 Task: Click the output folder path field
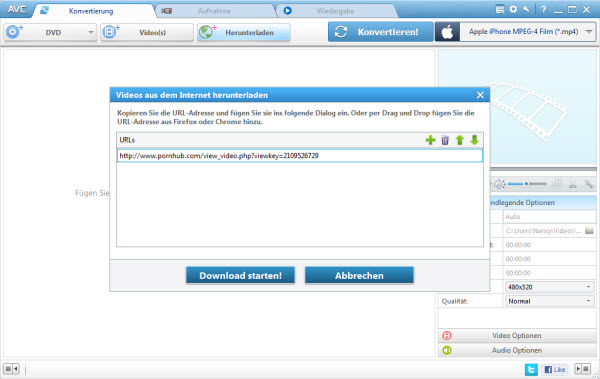(543, 230)
